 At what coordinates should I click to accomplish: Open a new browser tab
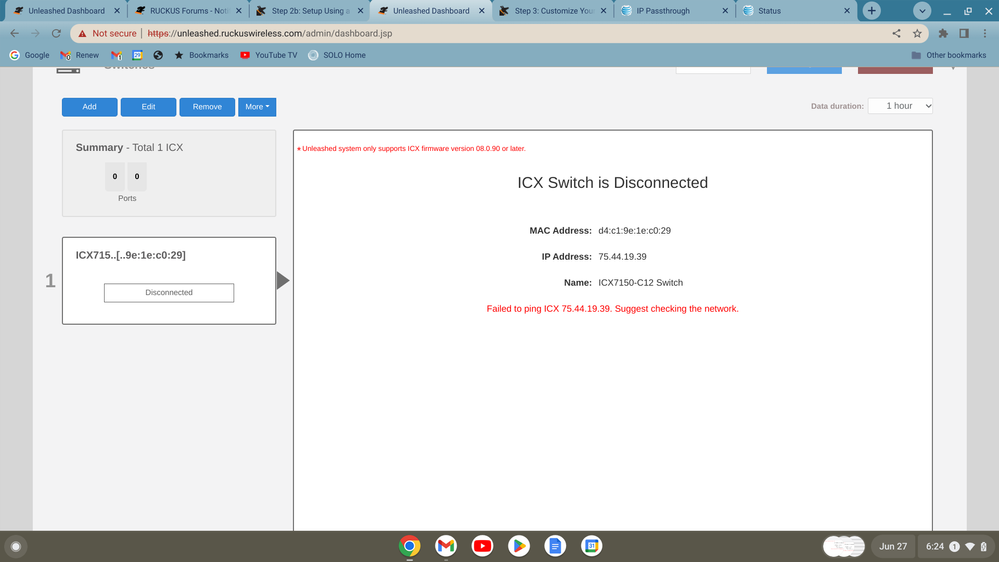coord(872,11)
